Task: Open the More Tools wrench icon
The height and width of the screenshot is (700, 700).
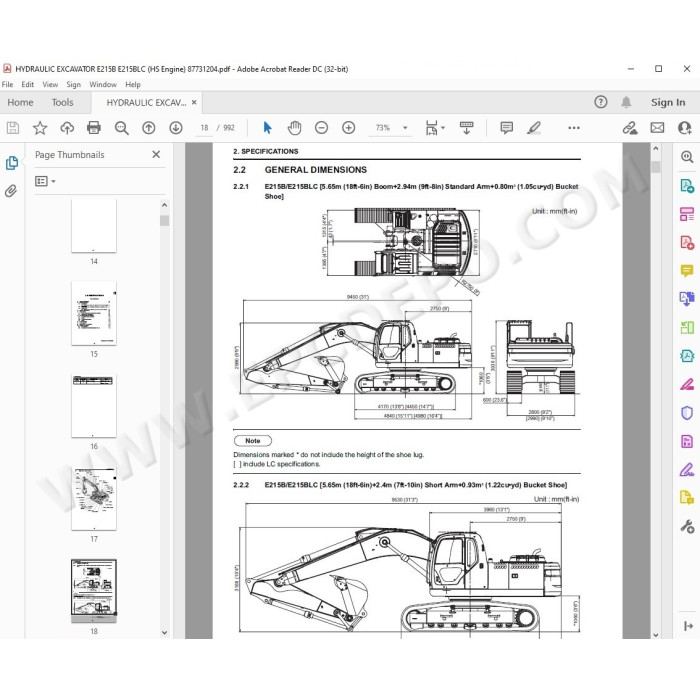Action: click(x=687, y=527)
